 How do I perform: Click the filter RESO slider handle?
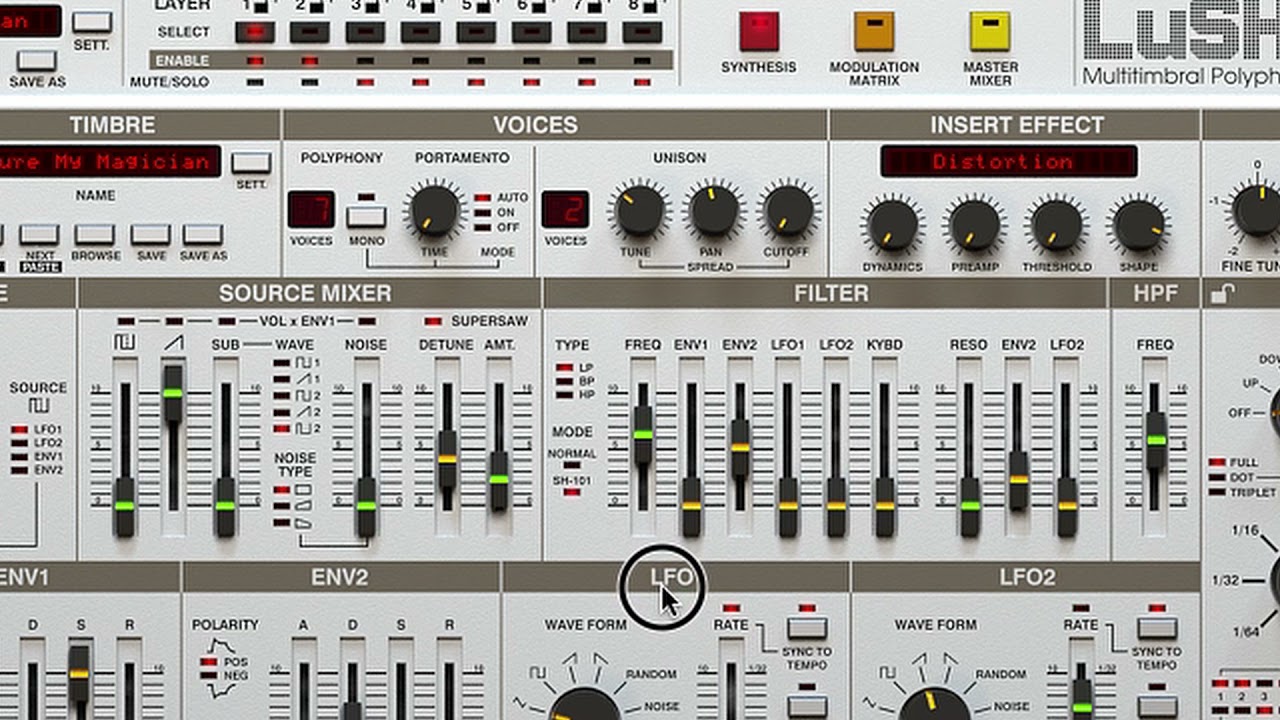click(969, 506)
